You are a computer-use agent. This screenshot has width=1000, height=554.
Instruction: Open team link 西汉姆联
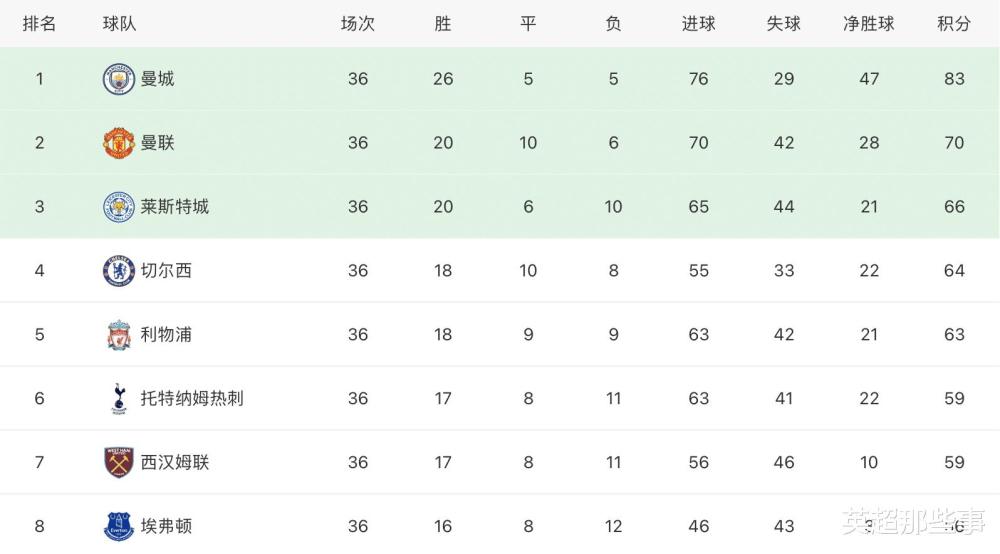coord(175,462)
